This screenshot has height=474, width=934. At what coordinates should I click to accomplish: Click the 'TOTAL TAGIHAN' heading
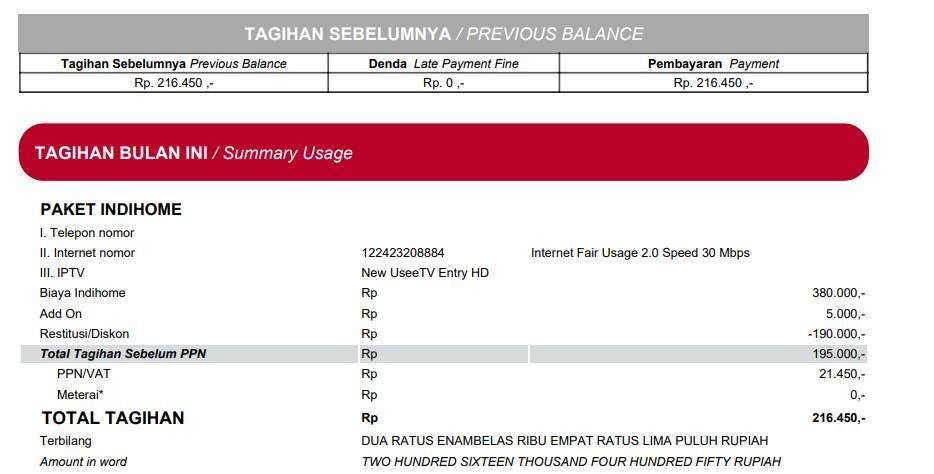113,418
